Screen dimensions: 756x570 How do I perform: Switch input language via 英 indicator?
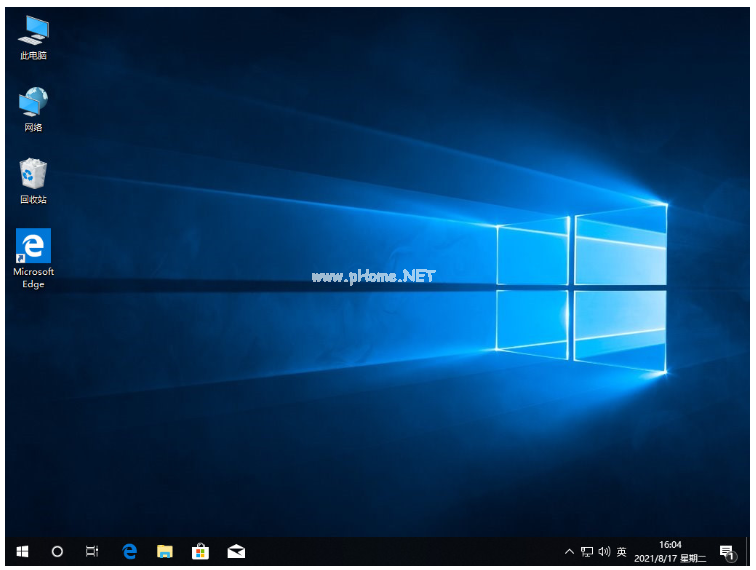click(621, 551)
